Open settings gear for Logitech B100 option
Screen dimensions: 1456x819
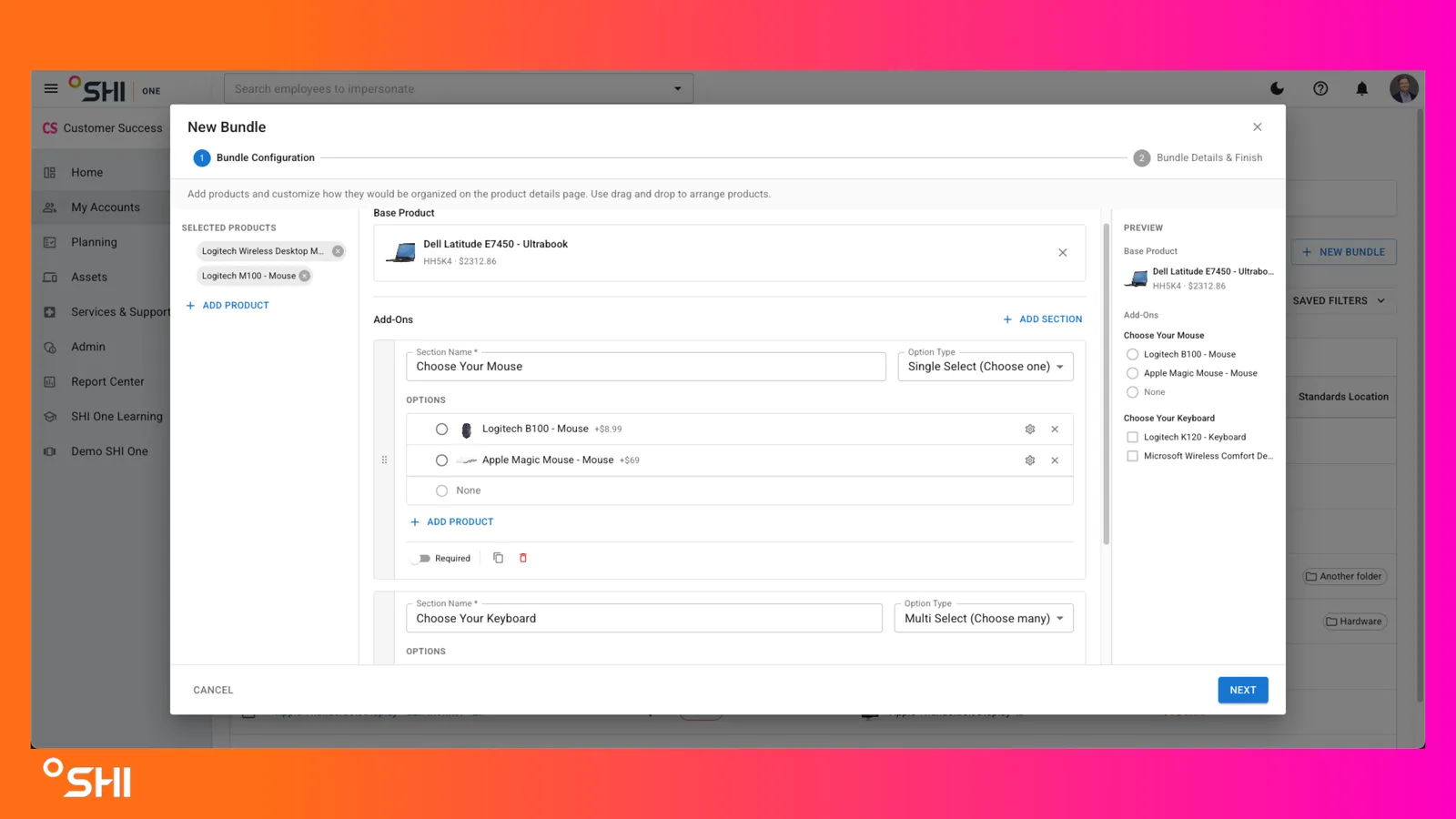tap(1030, 429)
